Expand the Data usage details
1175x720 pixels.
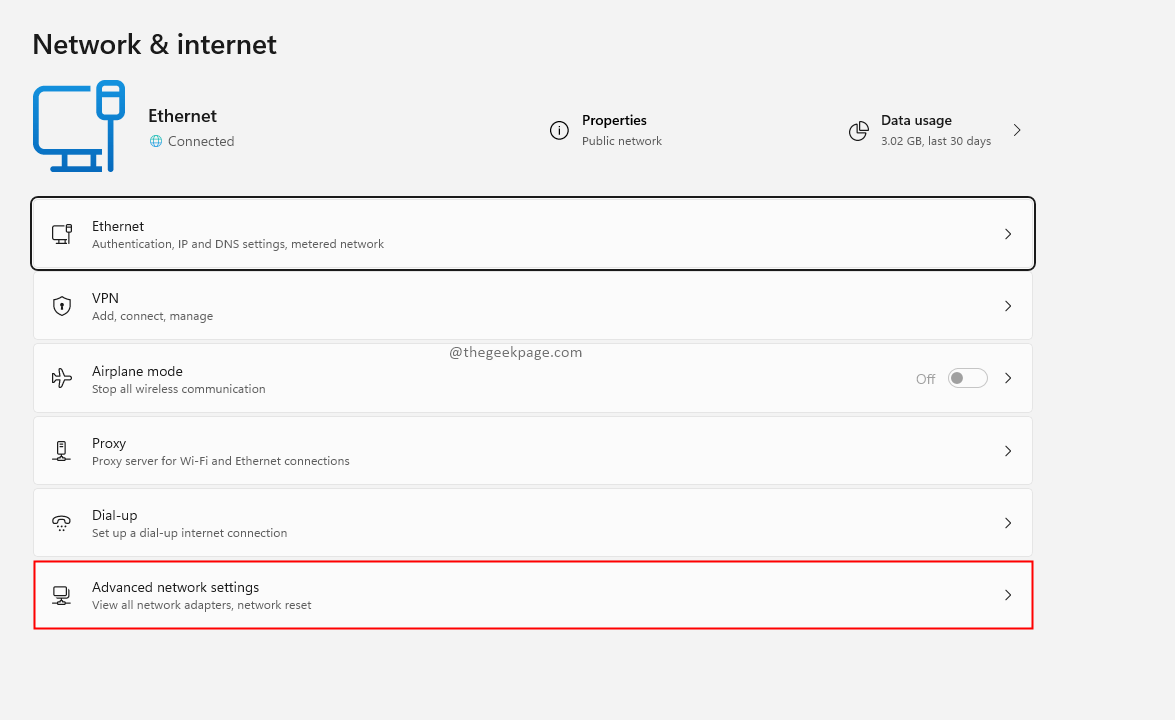coord(1017,130)
